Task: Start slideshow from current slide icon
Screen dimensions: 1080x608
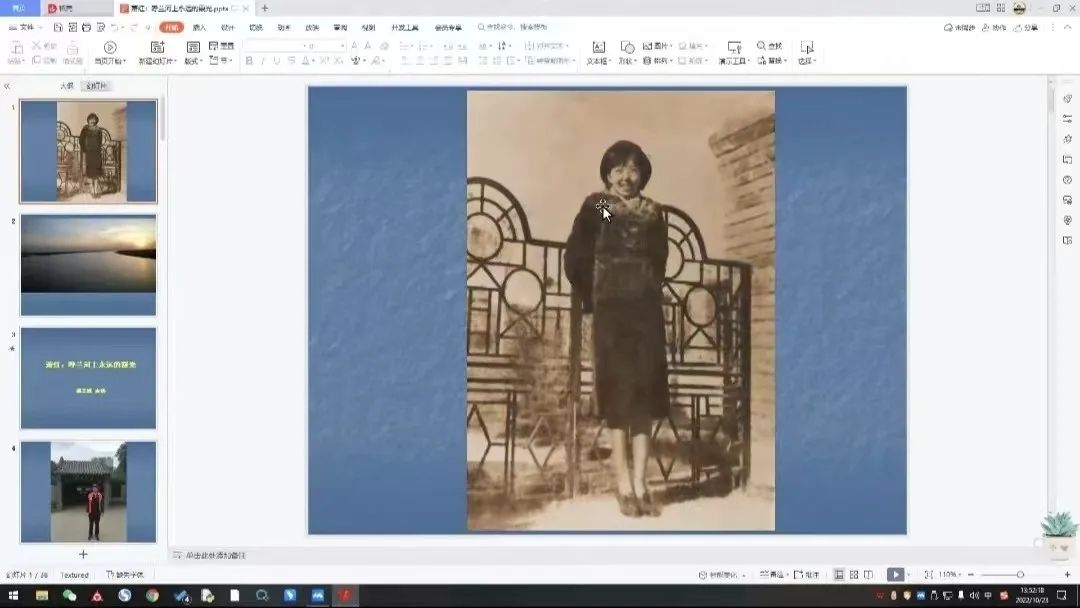Action: pos(110,47)
